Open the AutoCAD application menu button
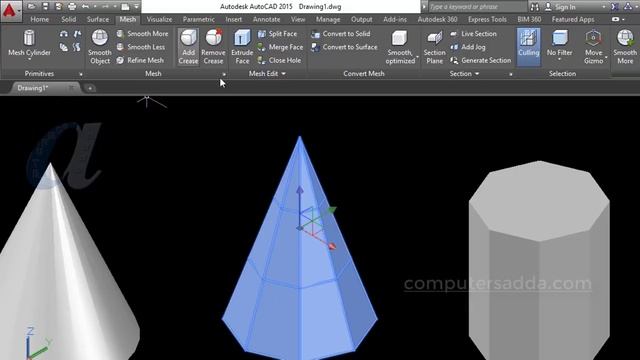640x360 pixels. pos(10,10)
